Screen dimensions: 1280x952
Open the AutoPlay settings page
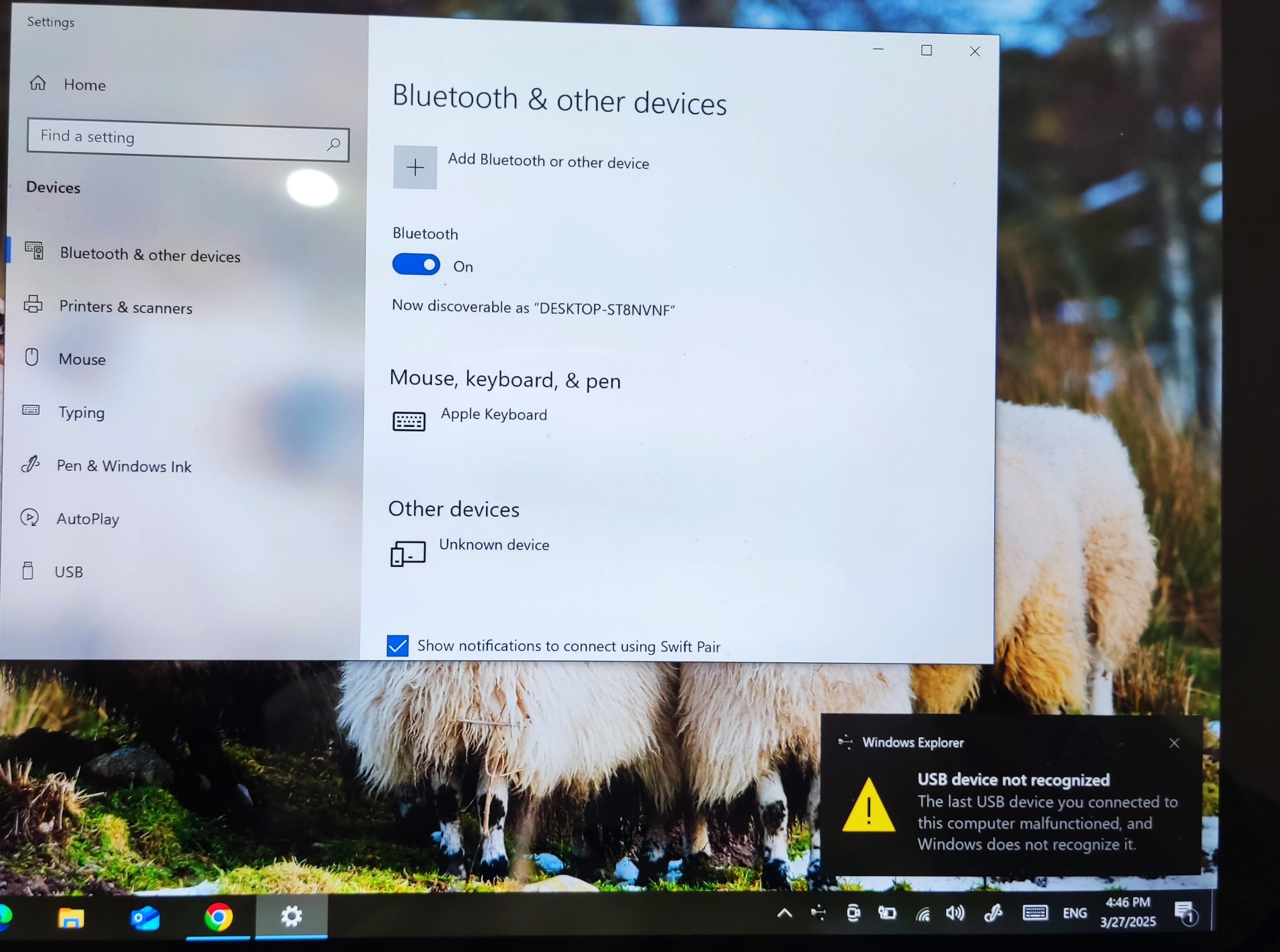click(x=87, y=518)
